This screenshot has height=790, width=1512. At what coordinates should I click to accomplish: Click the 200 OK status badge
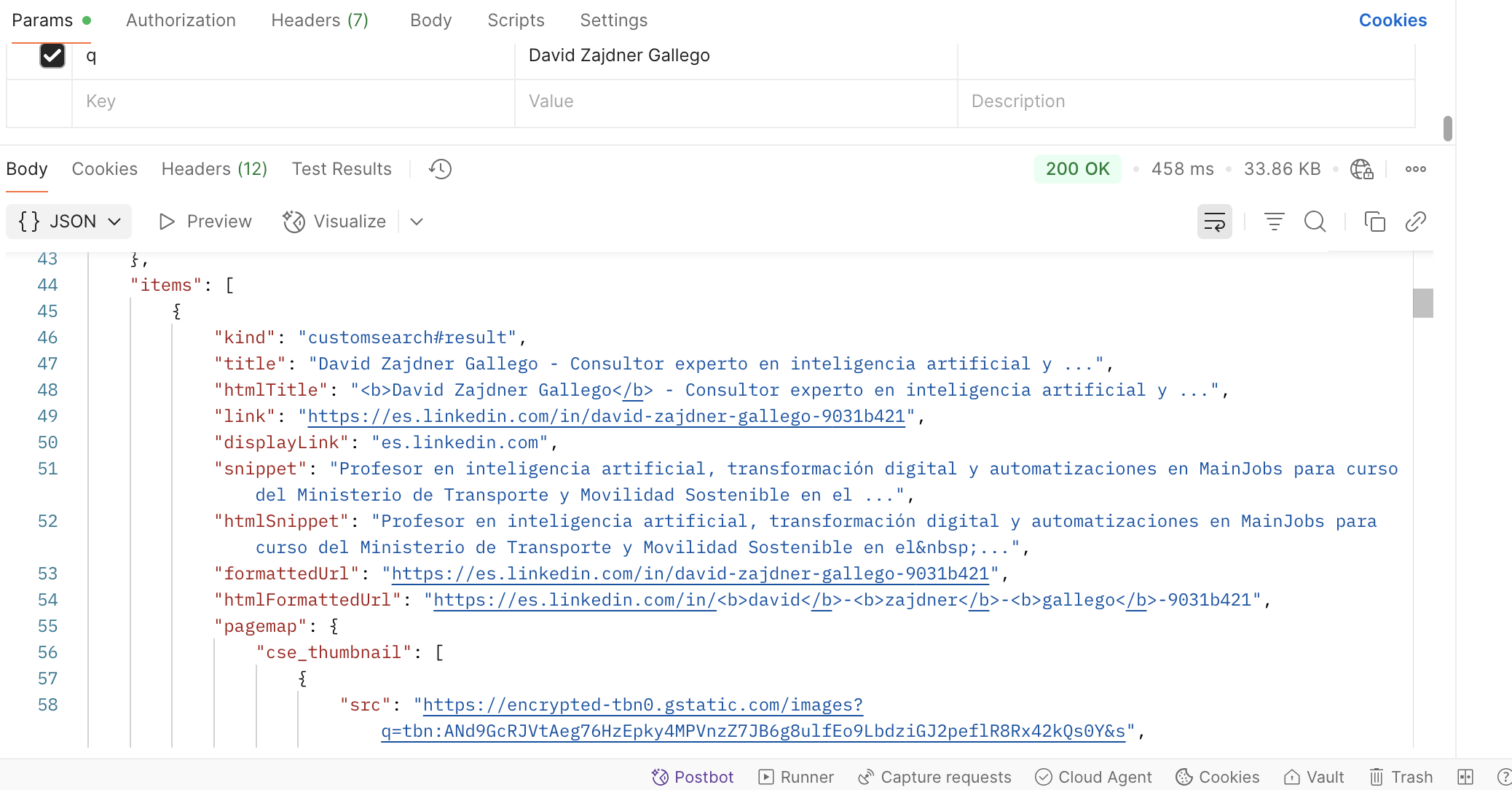[1077, 169]
